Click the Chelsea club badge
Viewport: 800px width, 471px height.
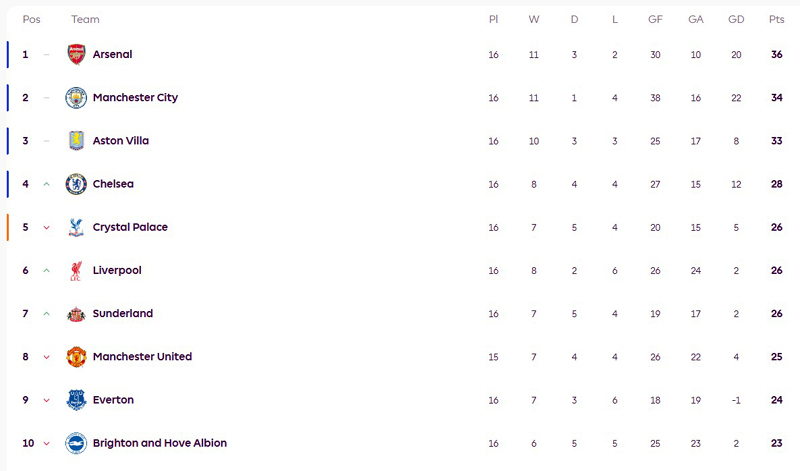(x=76, y=184)
